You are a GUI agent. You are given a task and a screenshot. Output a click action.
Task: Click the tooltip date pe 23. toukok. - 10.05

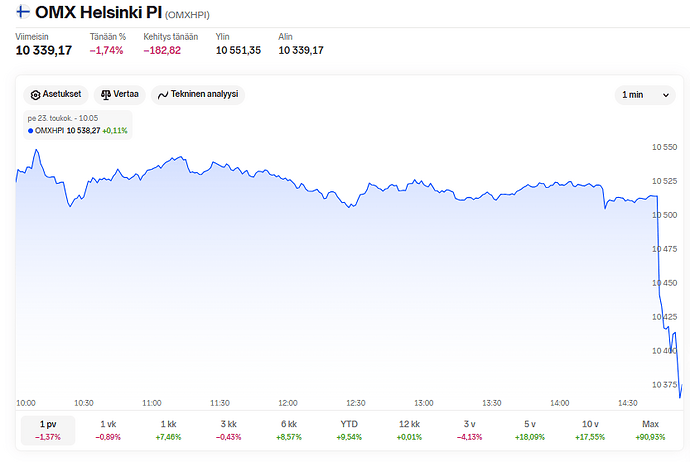[x=63, y=118]
